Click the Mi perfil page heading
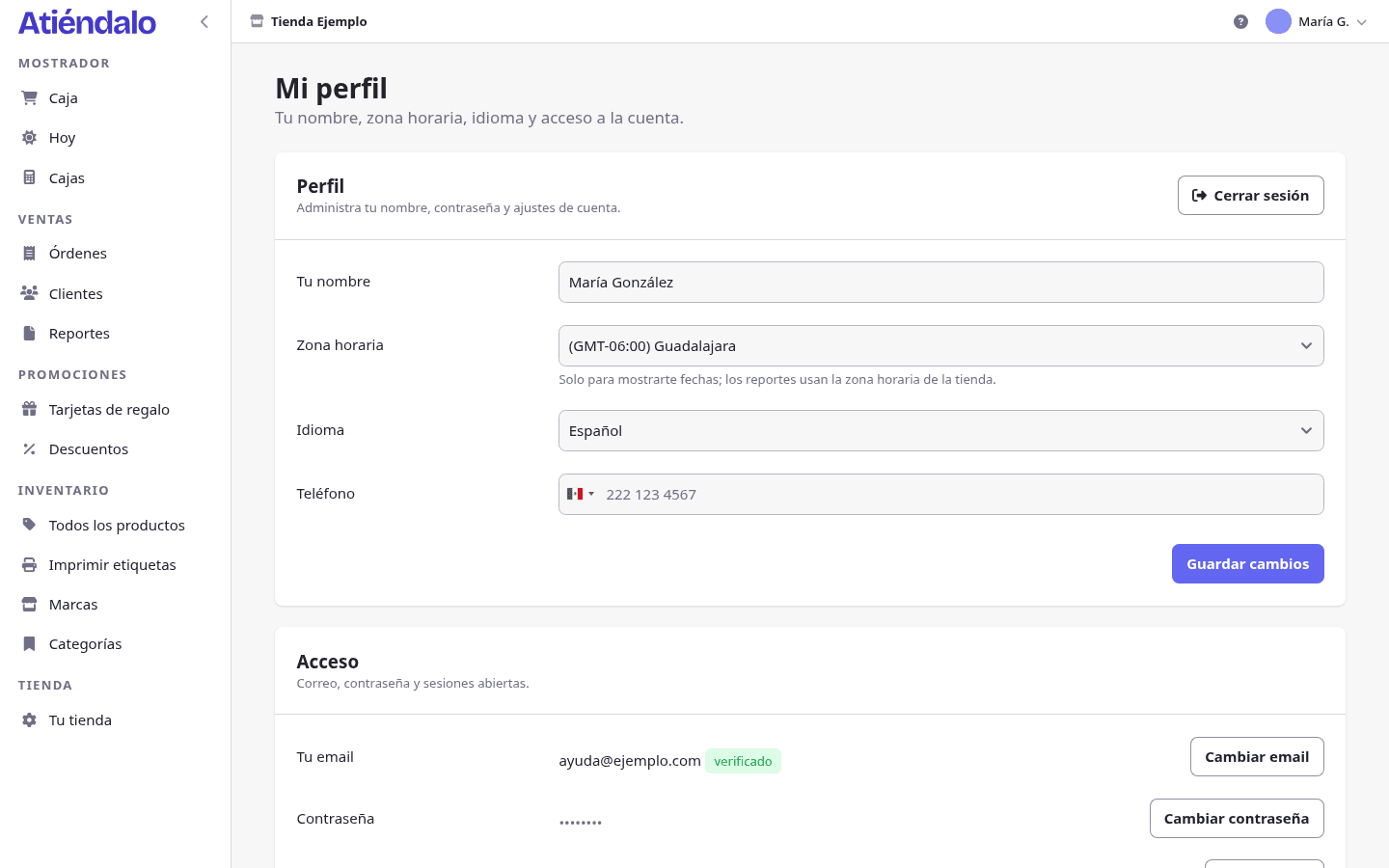This screenshot has width=1389, height=868. click(332, 89)
